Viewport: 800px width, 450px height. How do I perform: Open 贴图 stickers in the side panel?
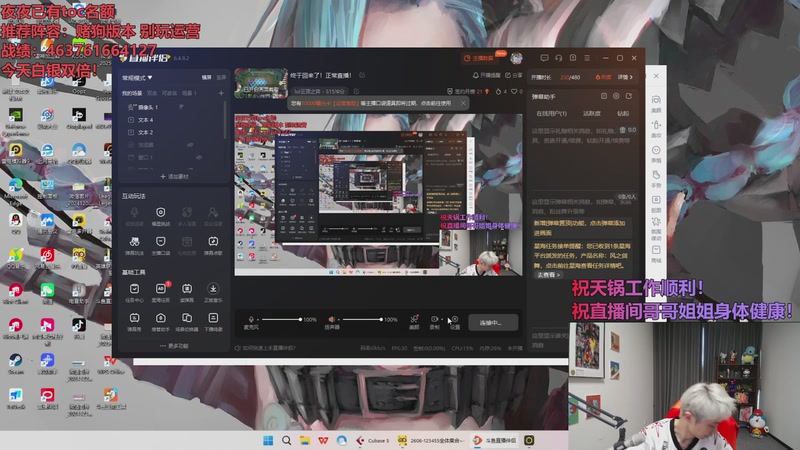656,203
